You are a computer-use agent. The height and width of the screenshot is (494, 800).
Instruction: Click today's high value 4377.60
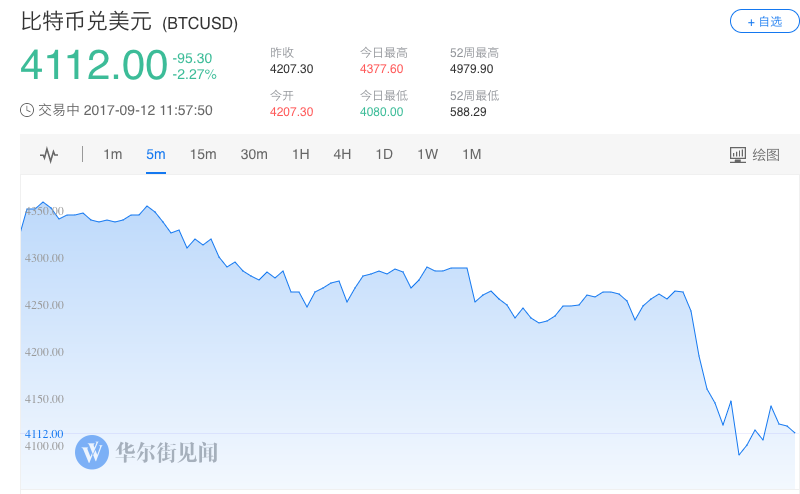coord(381,69)
